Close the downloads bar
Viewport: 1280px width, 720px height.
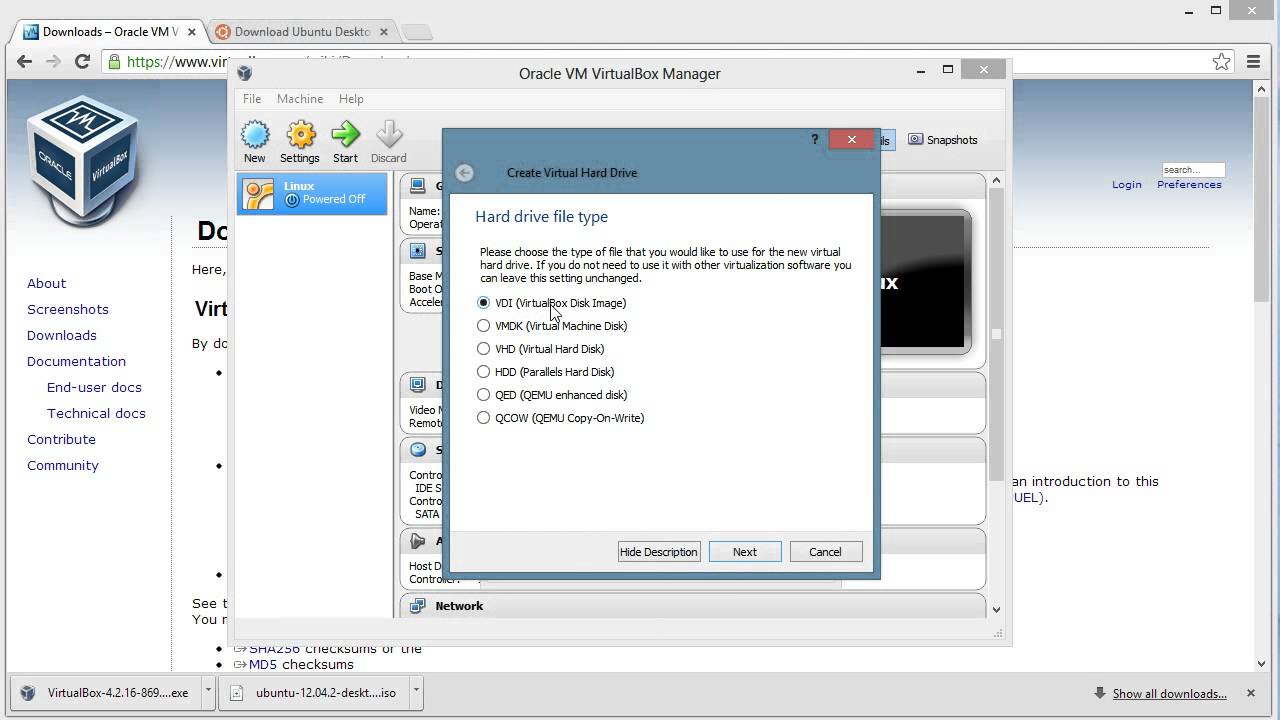click(1250, 693)
